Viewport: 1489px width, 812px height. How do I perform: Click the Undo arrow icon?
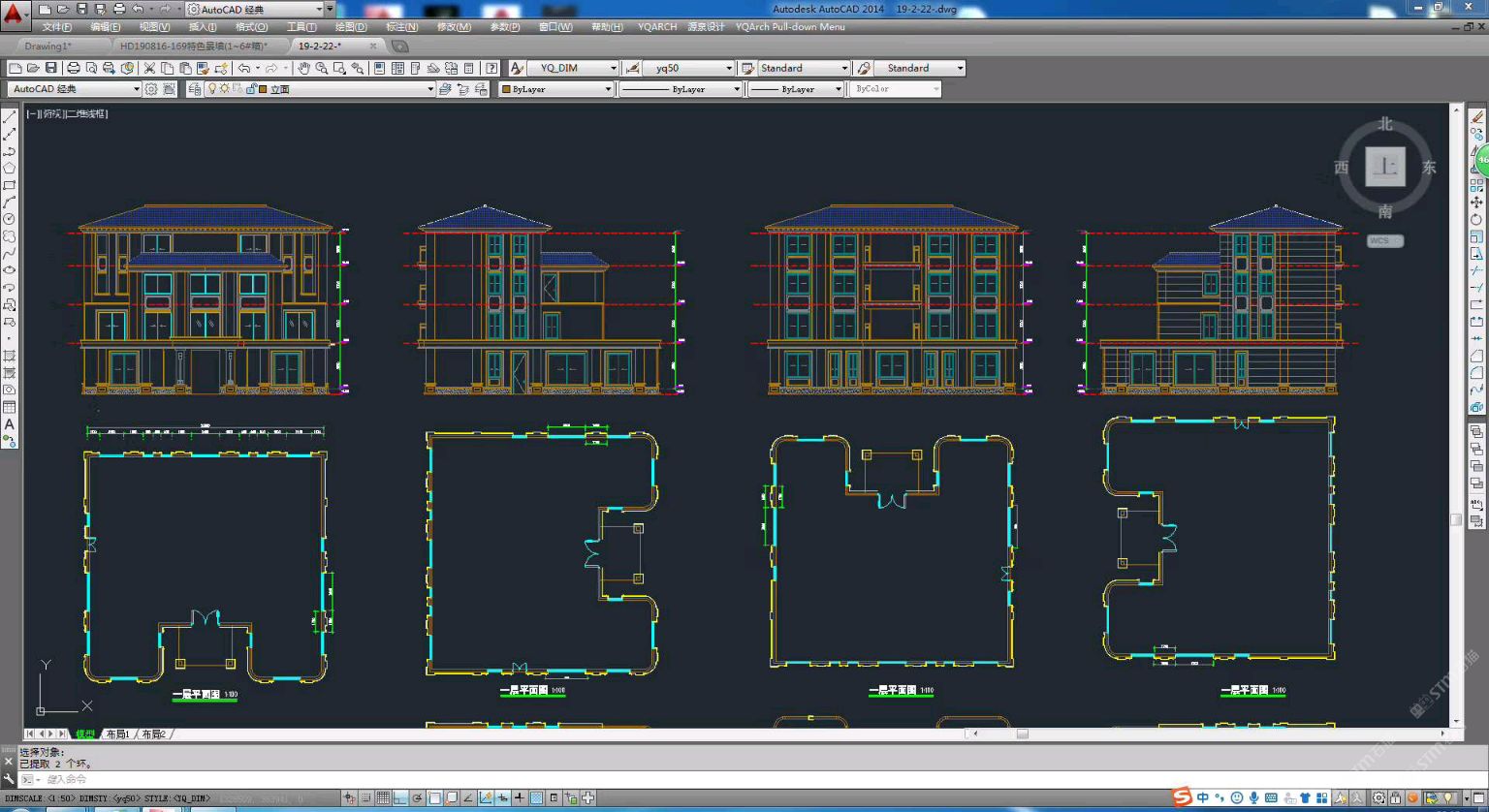[x=243, y=68]
